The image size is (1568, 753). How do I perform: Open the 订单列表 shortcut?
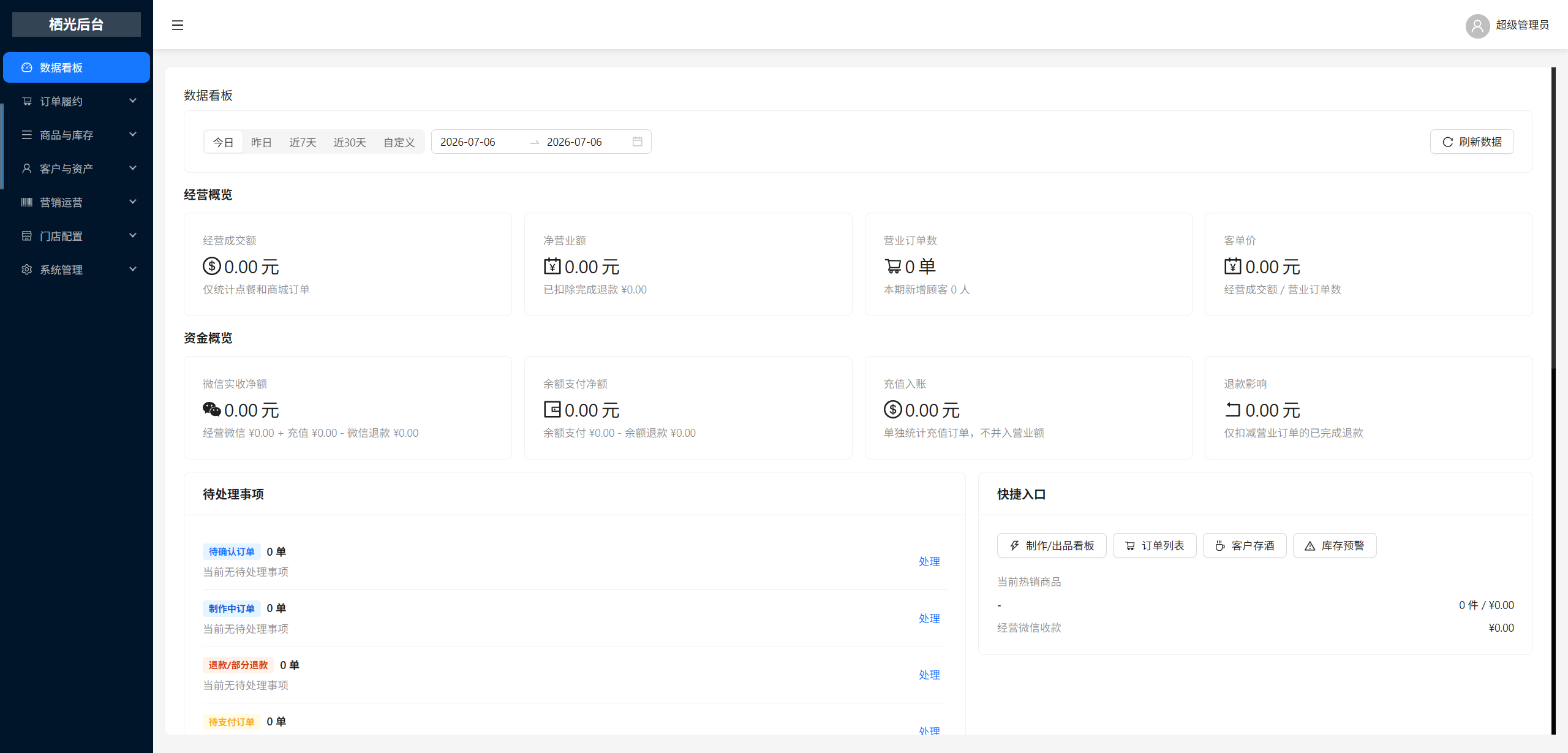(1155, 546)
